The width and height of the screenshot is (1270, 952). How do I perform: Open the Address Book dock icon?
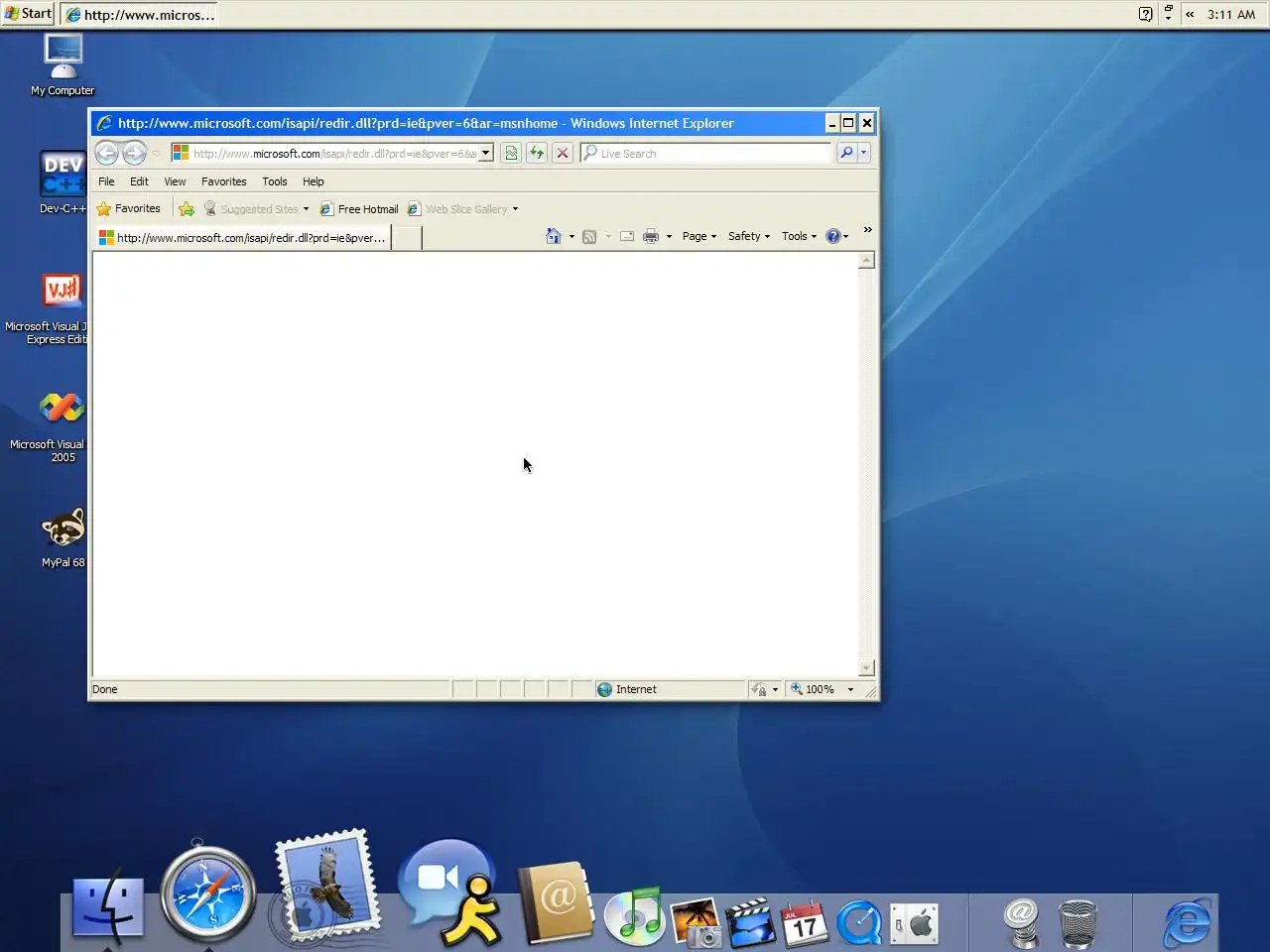point(556,903)
